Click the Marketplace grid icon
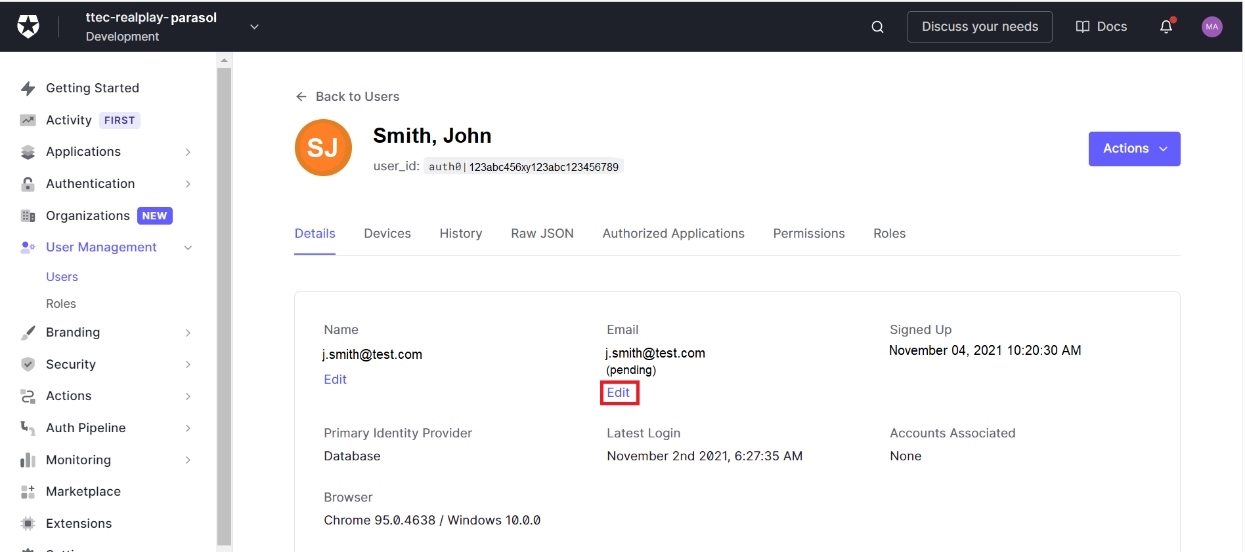1245x552 pixels. tap(28, 492)
